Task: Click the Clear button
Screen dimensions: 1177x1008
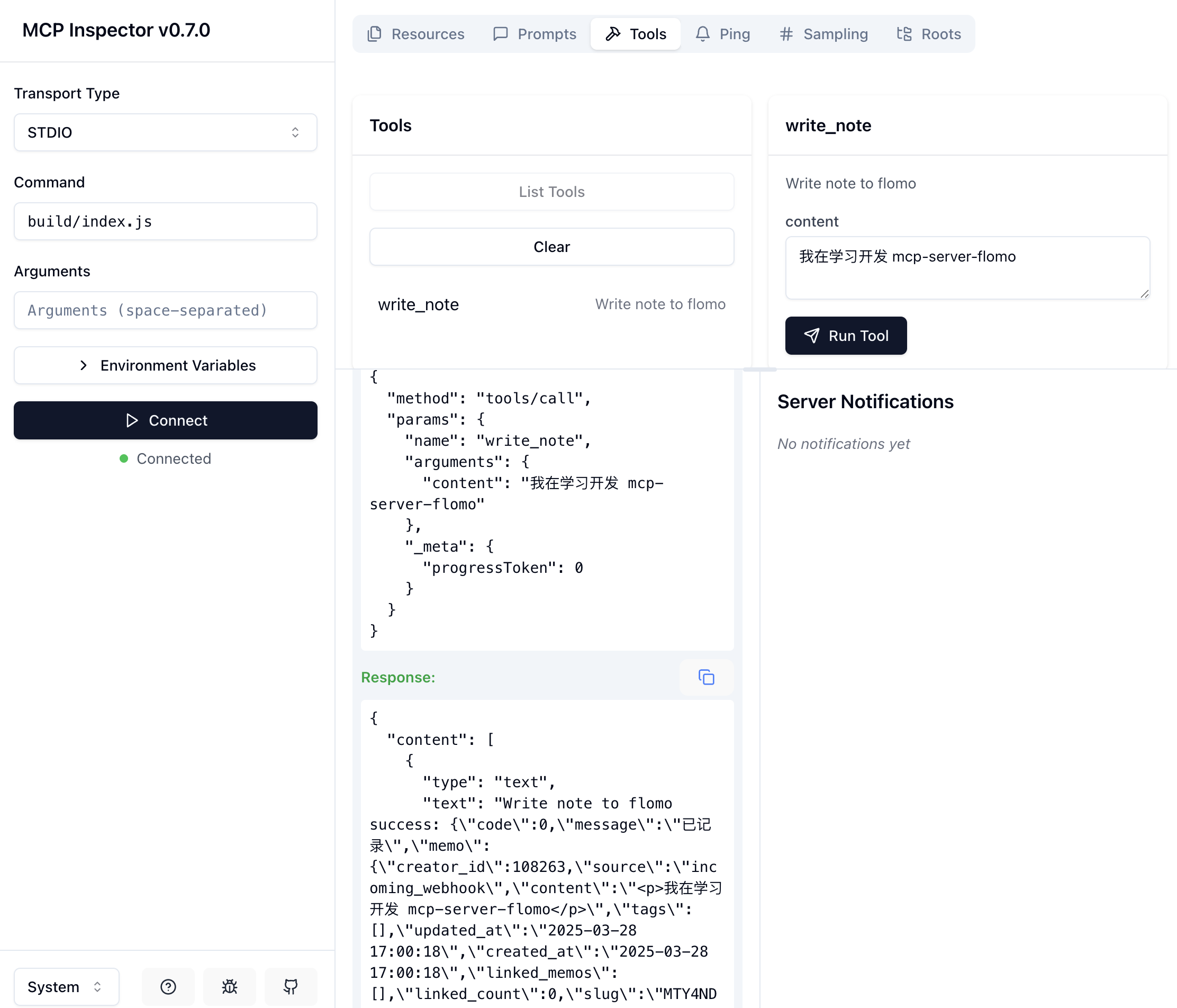Action: tap(551, 247)
